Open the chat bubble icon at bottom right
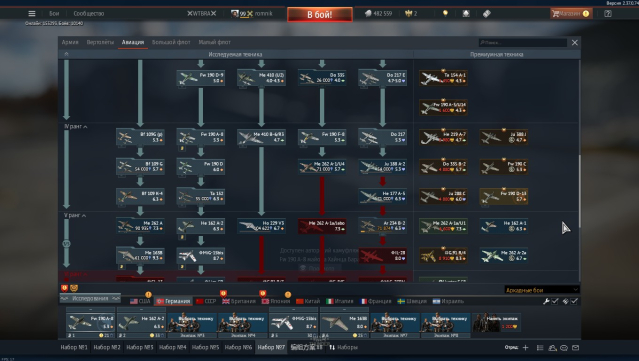 click(564, 348)
